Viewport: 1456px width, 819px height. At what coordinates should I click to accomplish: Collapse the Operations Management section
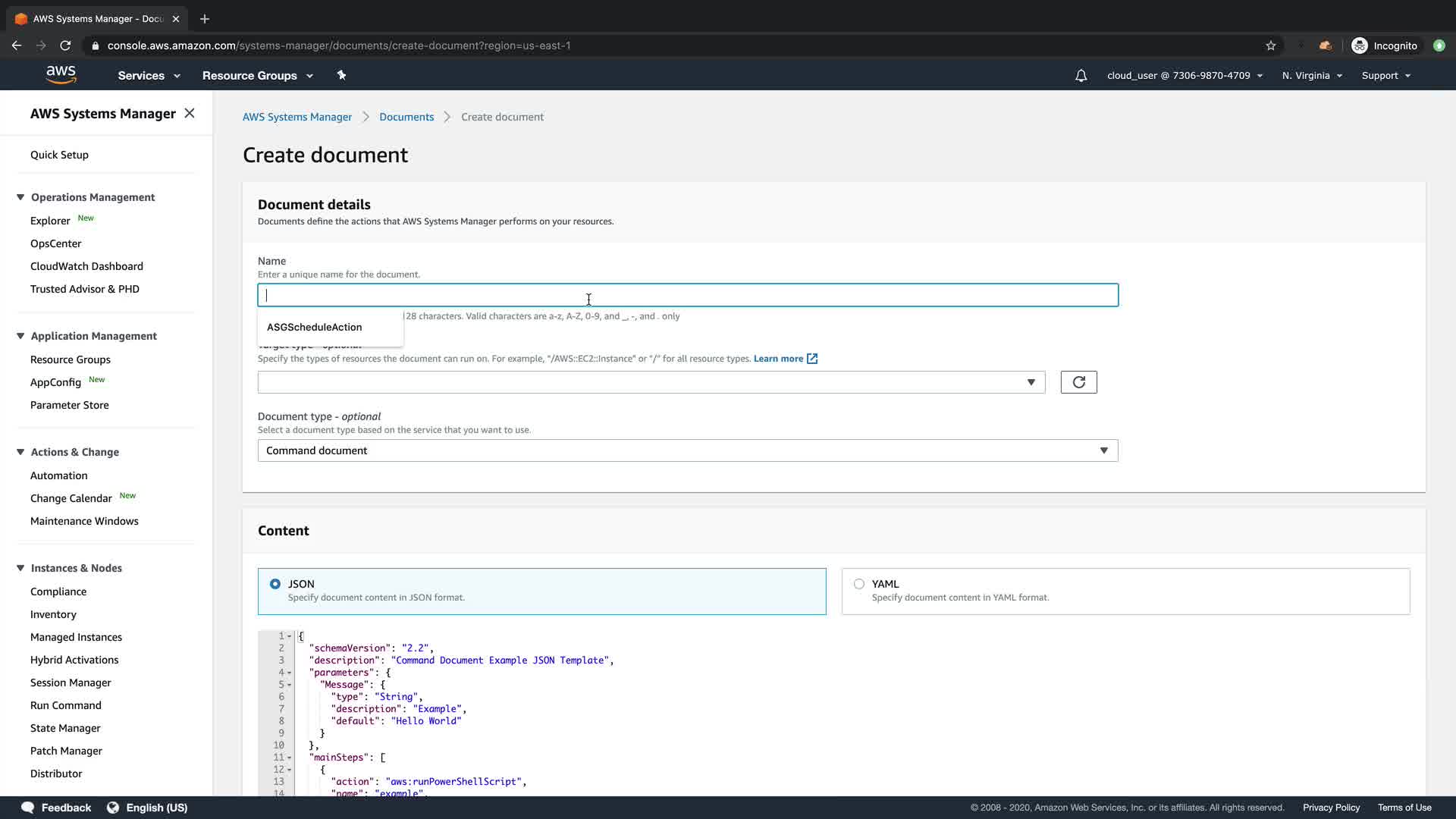point(20,197)
